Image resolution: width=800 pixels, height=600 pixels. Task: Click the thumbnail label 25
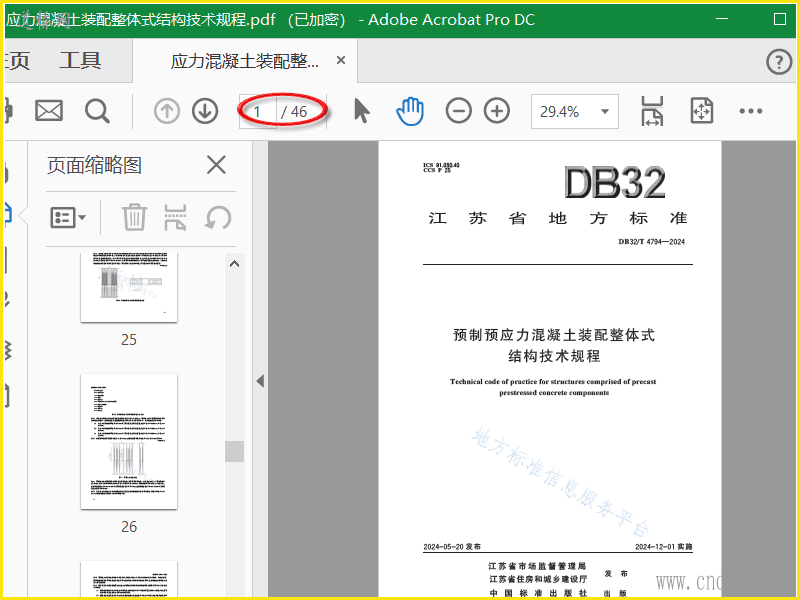(129, 340)
